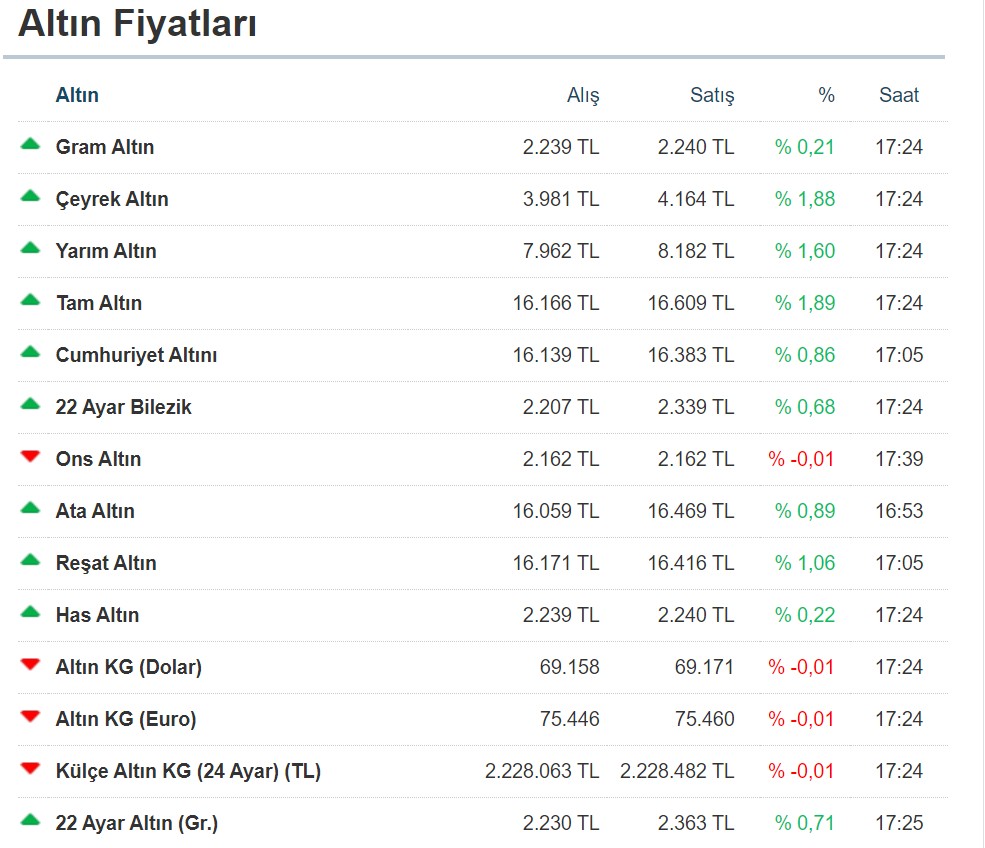Viewport: 985px width, 848px height.
Task: Click the green rise arrow beside Gram Altın
Action: pyautogui.click(x=30, y=146)
